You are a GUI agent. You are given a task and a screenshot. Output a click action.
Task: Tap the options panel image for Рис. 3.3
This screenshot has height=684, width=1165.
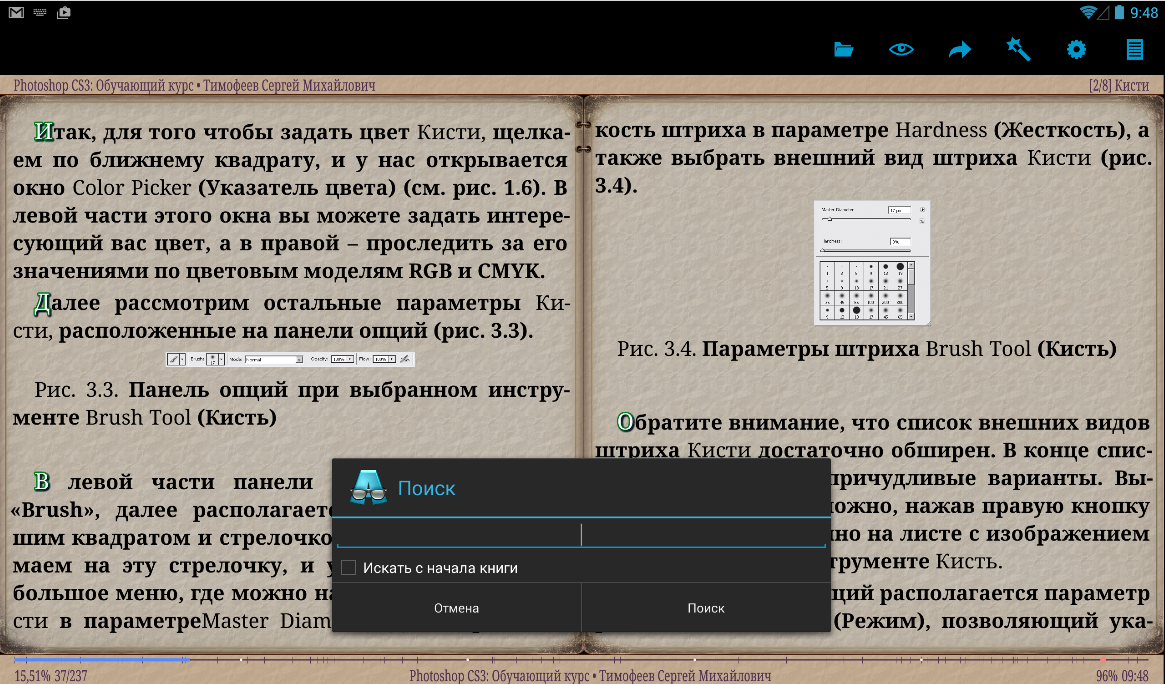point(290,359)
